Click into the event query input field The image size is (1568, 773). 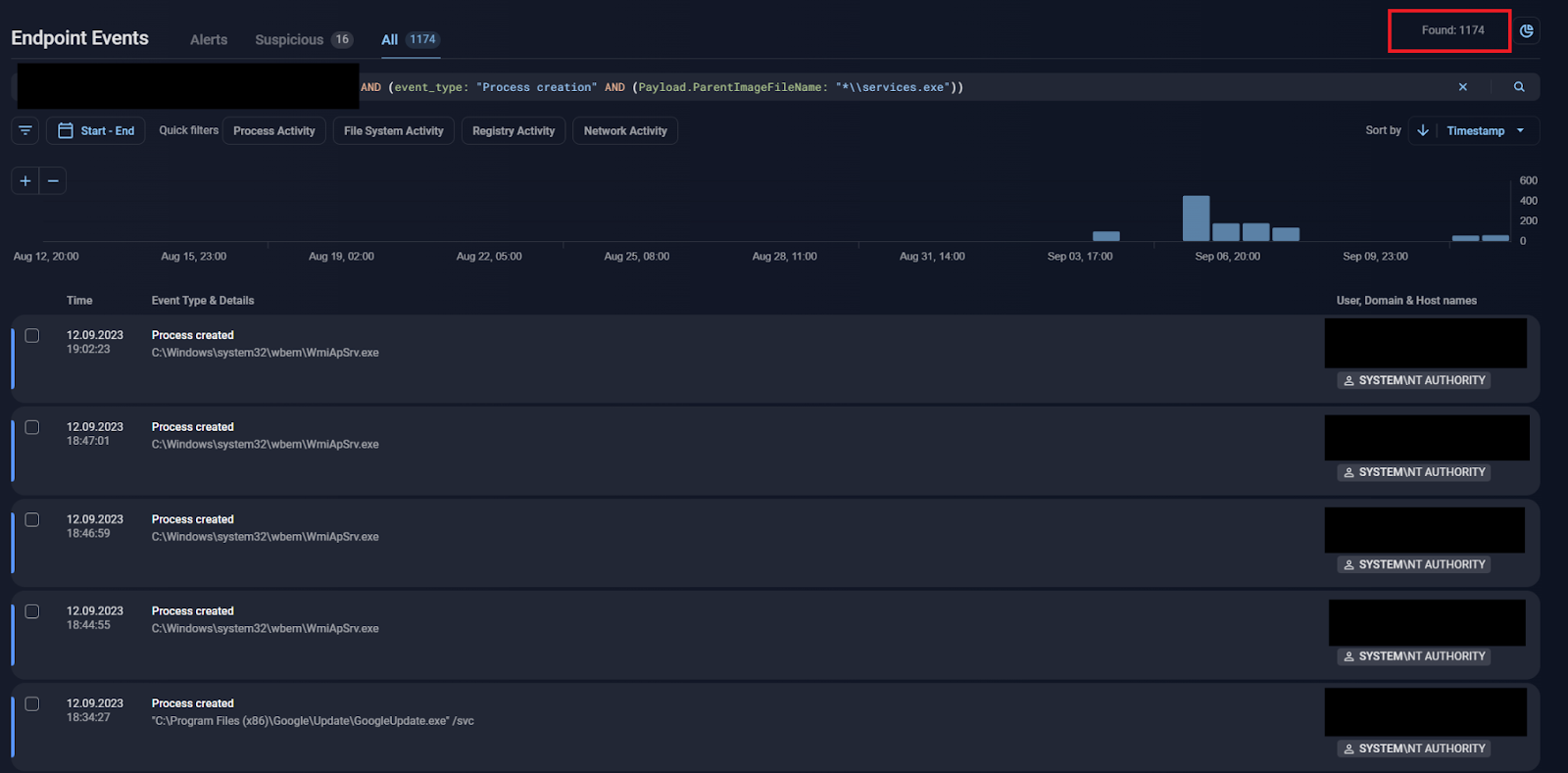tap(882, 87)
